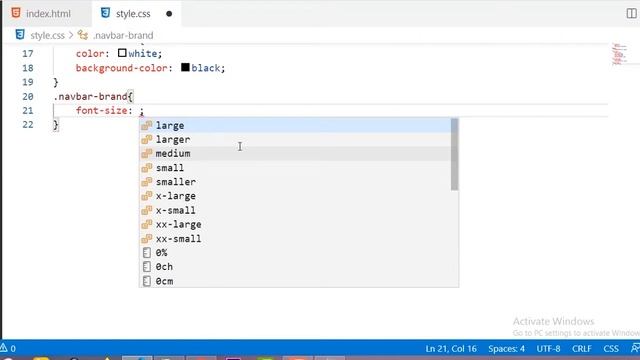Click line number 17 in gutter
The height and width of the screenshot is (360, 640).
point(28,53)
